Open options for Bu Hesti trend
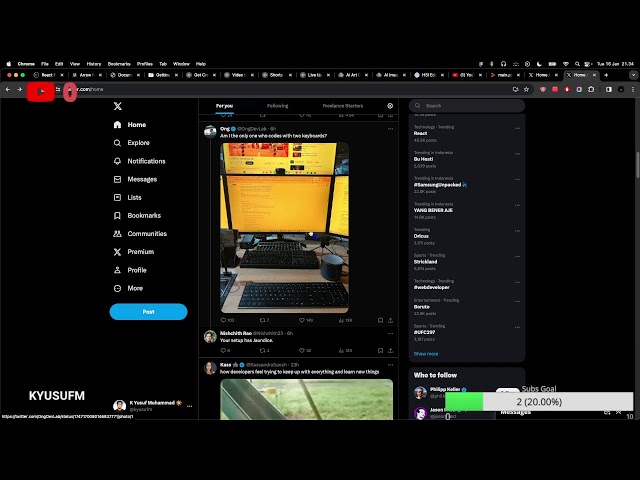The image size is (640, 480). tap(517, 154)
